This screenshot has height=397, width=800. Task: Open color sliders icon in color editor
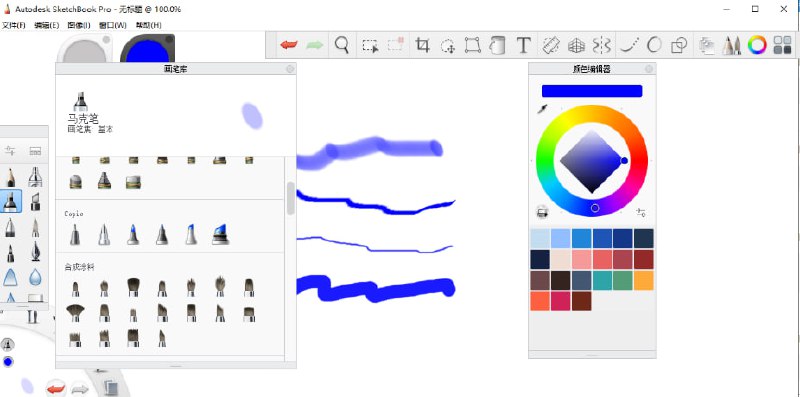[641, 212]
